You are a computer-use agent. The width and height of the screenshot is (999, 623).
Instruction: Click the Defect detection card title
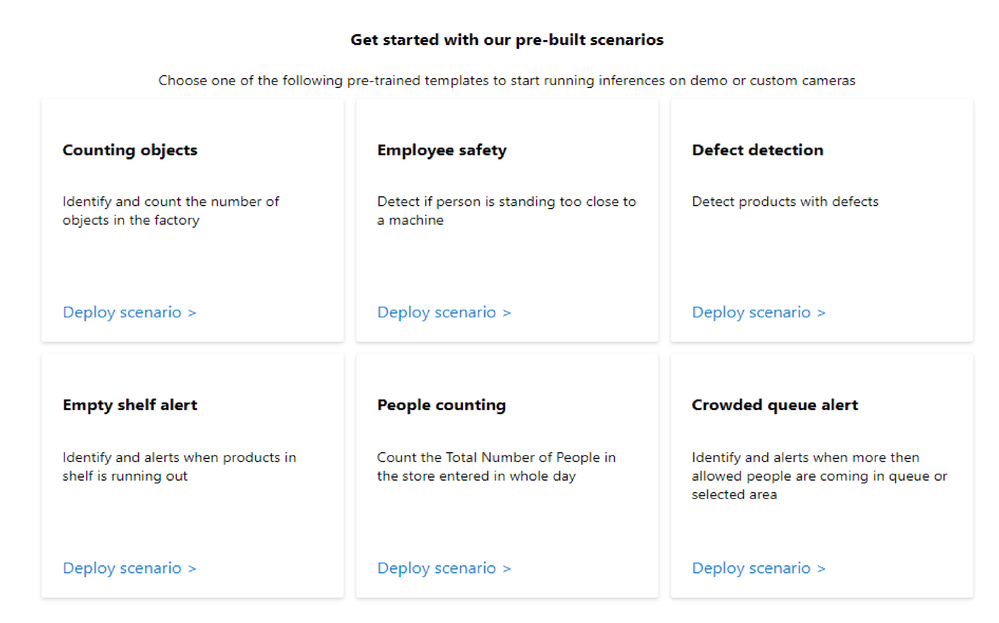click(757, 150)
